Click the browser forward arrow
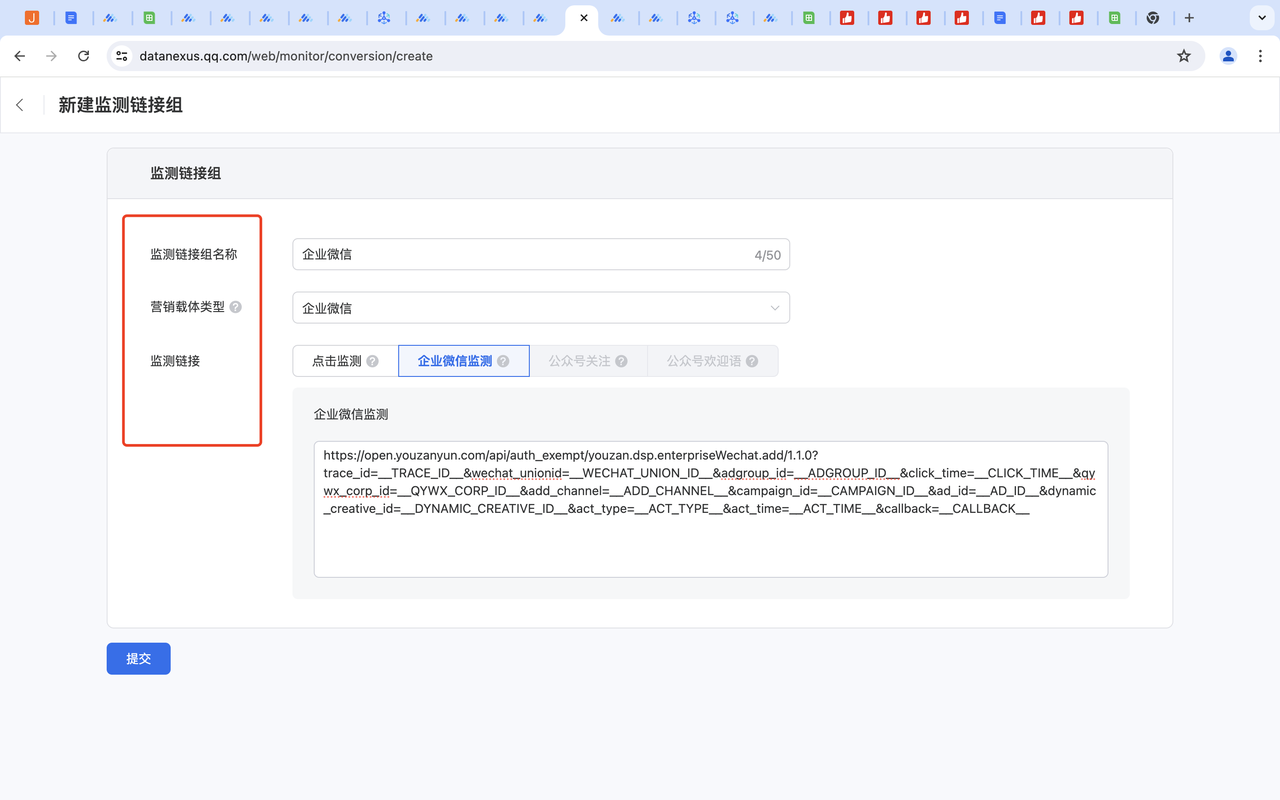The width and height of the screenshot is (1280, 800). (52, 56)
